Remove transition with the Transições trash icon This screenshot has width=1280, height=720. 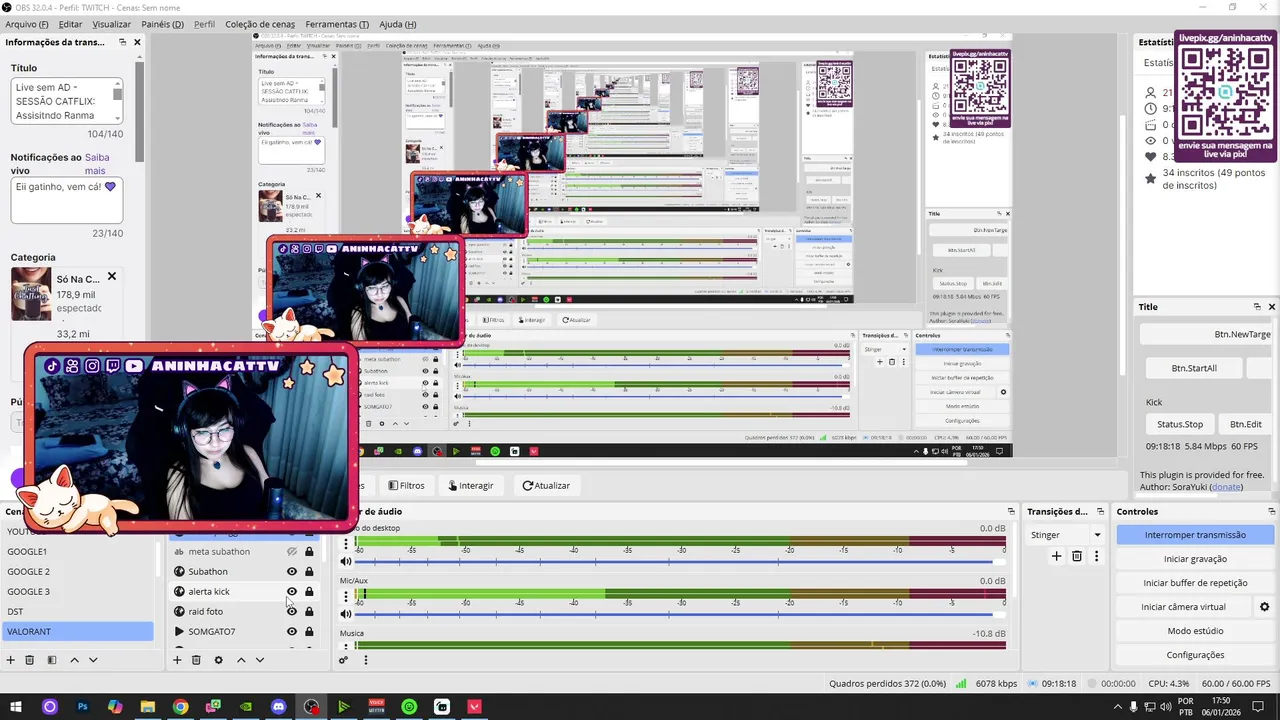pyautogui.click(x=1077, y=556)
